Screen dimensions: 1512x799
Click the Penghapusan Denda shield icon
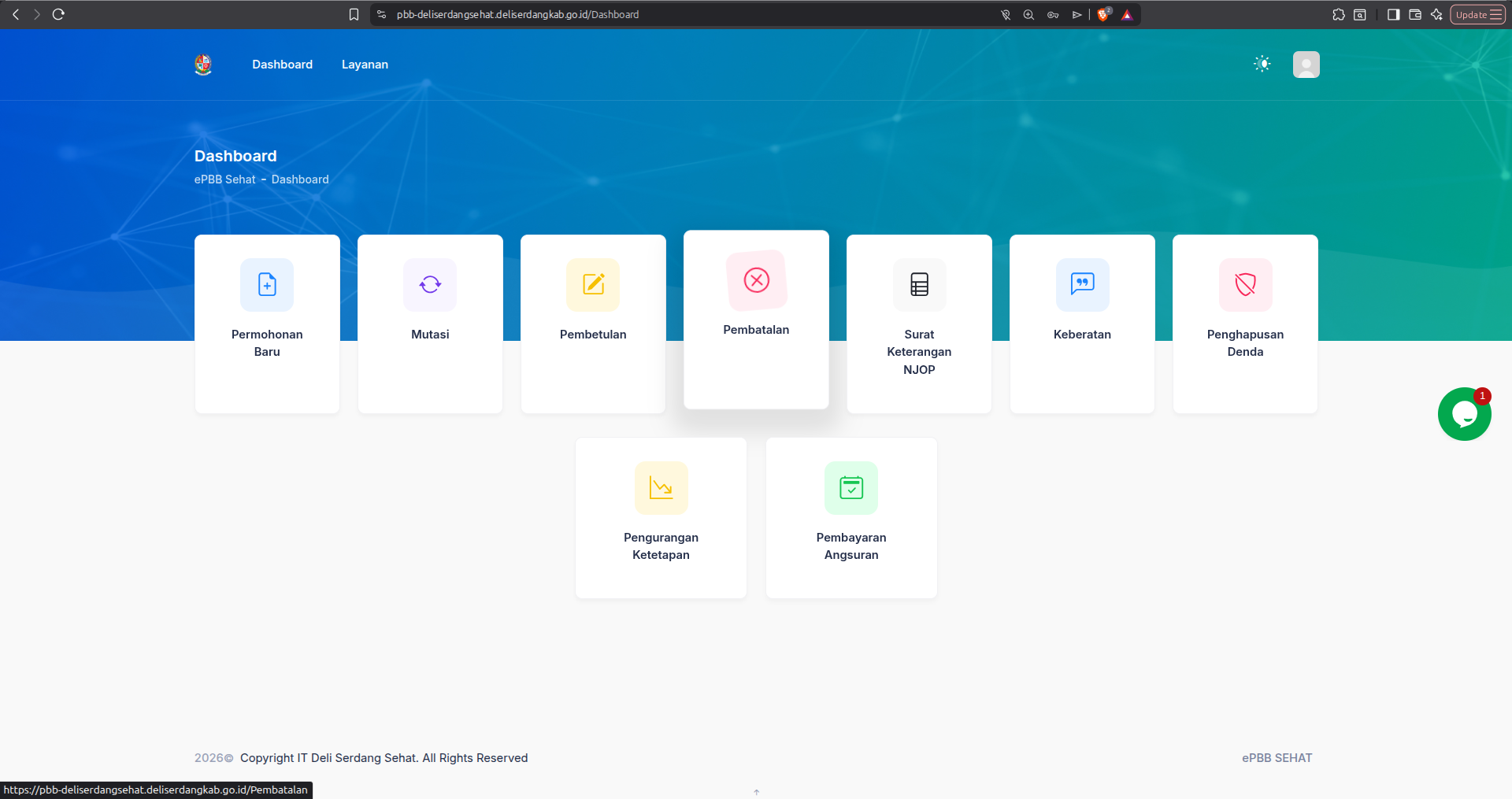(1245, 284)
